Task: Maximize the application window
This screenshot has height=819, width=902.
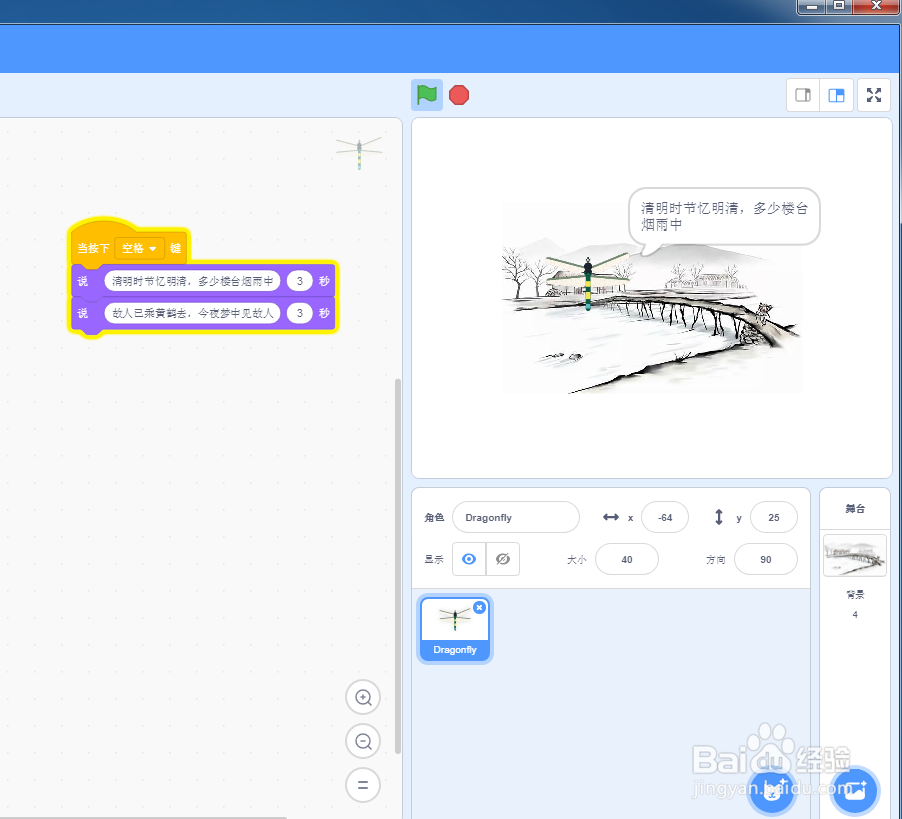Action: pyautogui.click(x=839, y=6)
